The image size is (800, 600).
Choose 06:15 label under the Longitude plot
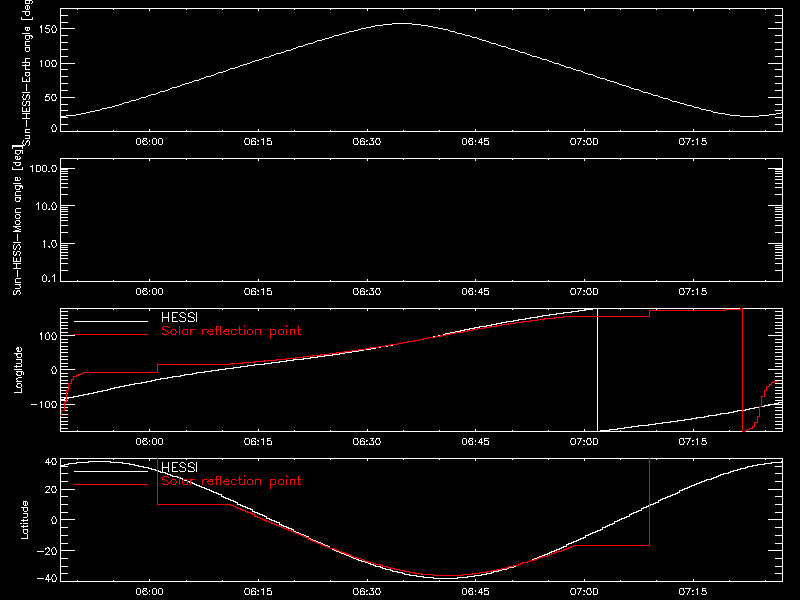[258, 442]
